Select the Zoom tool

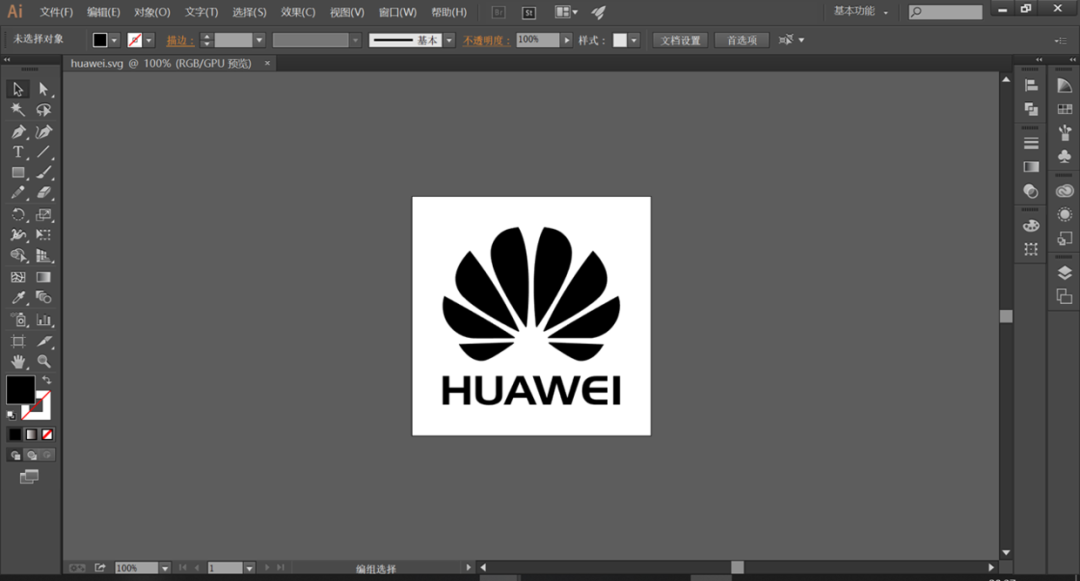click(x=43, y=361)
